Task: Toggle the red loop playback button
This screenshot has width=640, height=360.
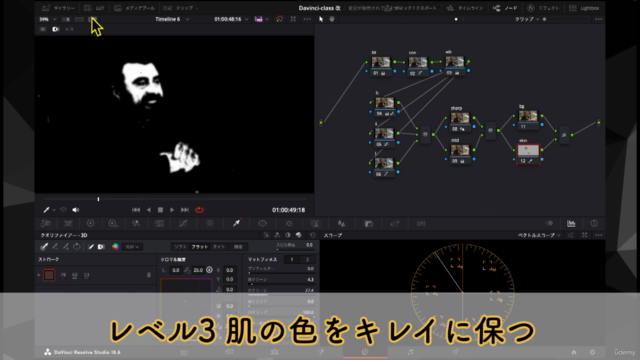Action: [199, 210]
